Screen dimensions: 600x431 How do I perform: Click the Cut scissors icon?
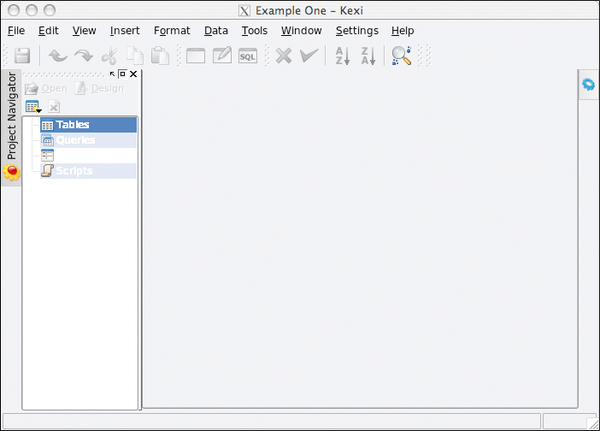coord(110,56)
